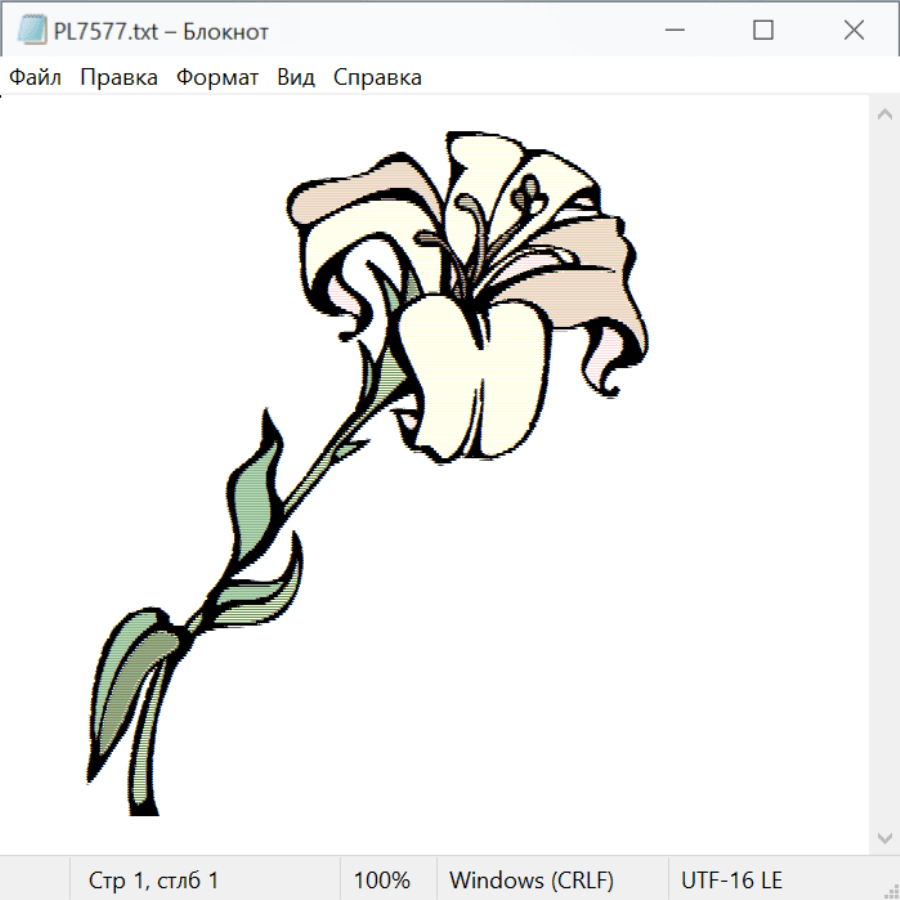Click the scroll down arrow of vertical scrollbar

884,837
